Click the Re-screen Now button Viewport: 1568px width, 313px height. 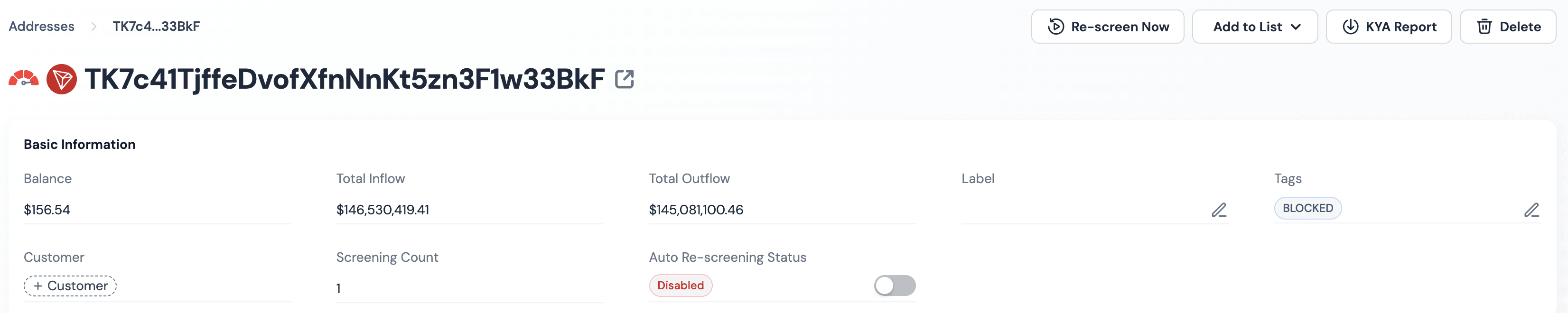tap(1107, 27)
